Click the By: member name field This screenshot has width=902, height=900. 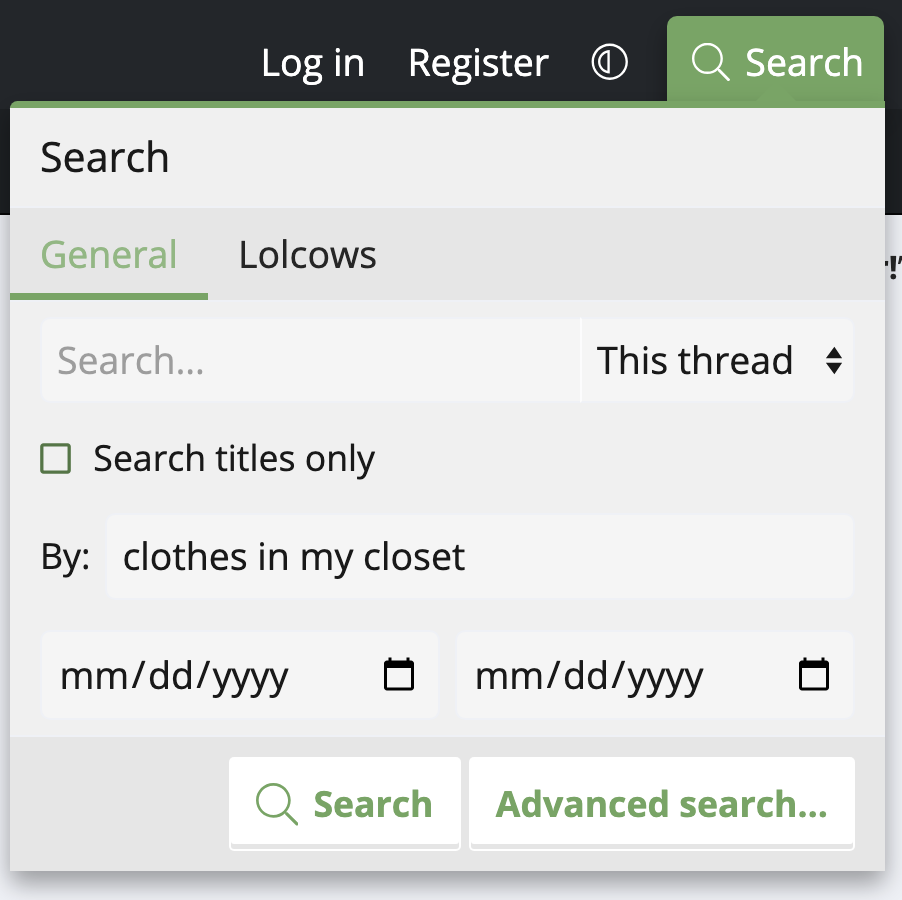point(479,557)
